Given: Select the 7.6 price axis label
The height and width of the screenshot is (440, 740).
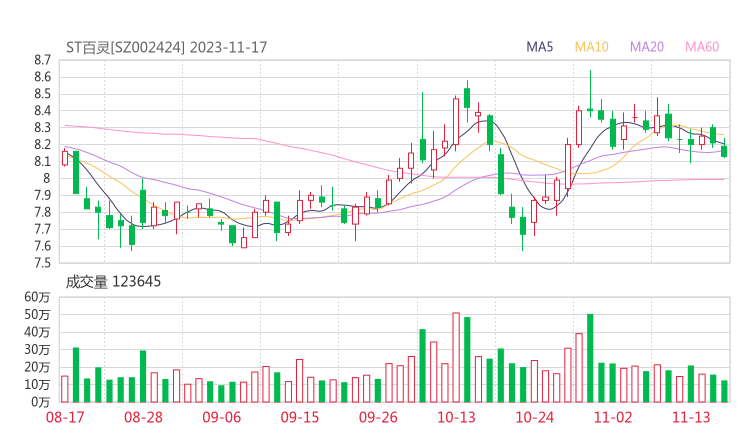Looking at the screenshot, I should (x=42, y=246).
